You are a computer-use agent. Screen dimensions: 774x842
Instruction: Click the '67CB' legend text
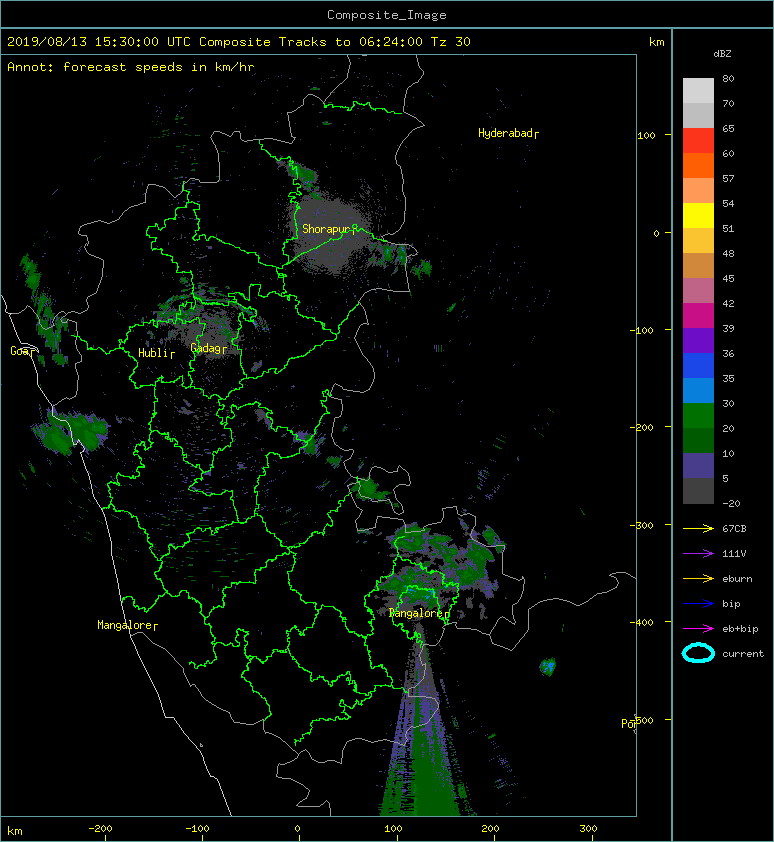click(734, 528)
